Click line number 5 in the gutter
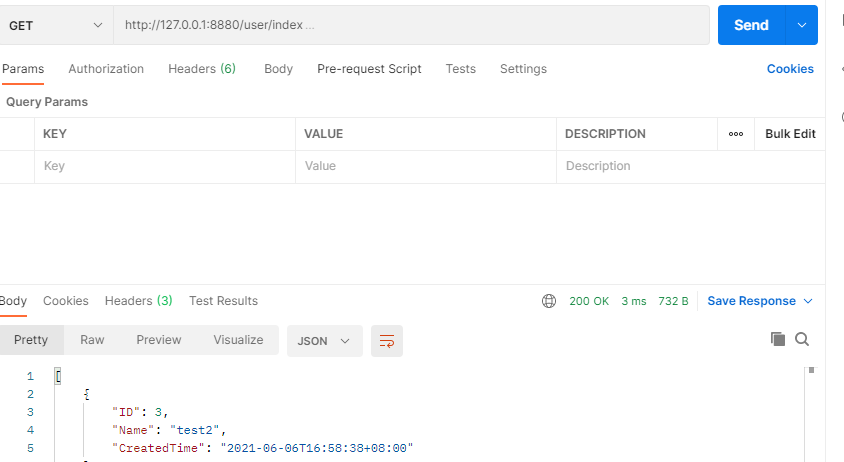 coord(30,448)
